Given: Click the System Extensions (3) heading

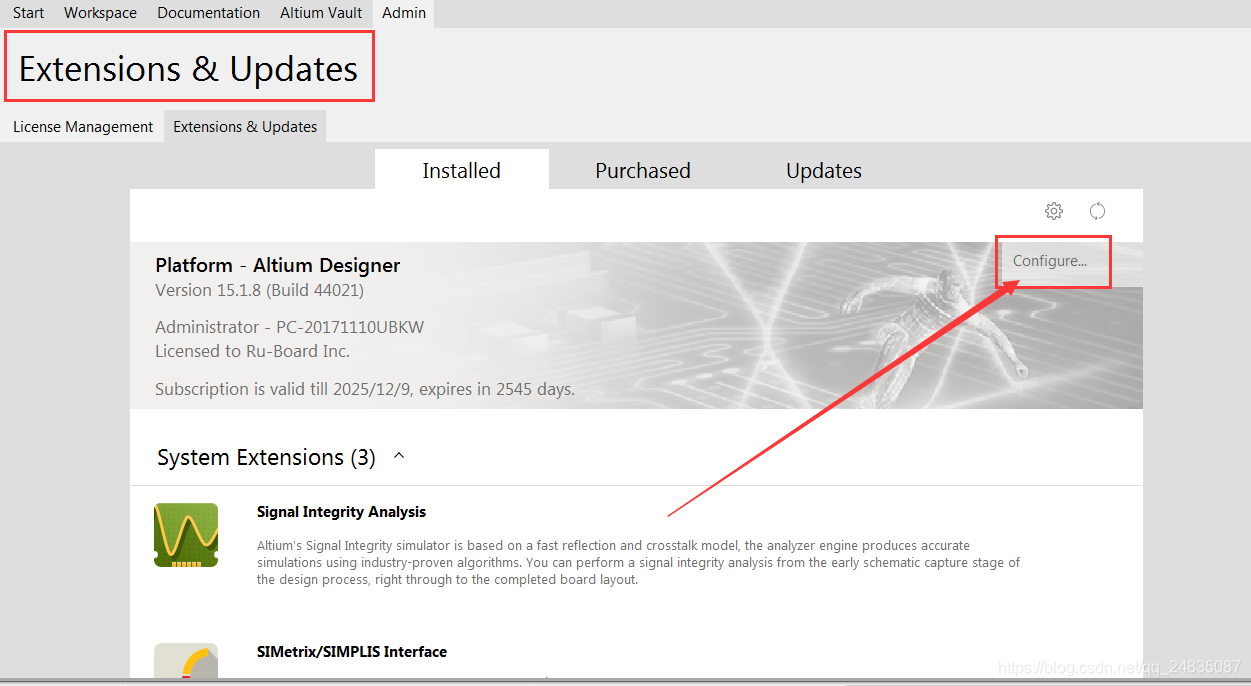Looking at the screenshot, I should click(x=266, y=457).
